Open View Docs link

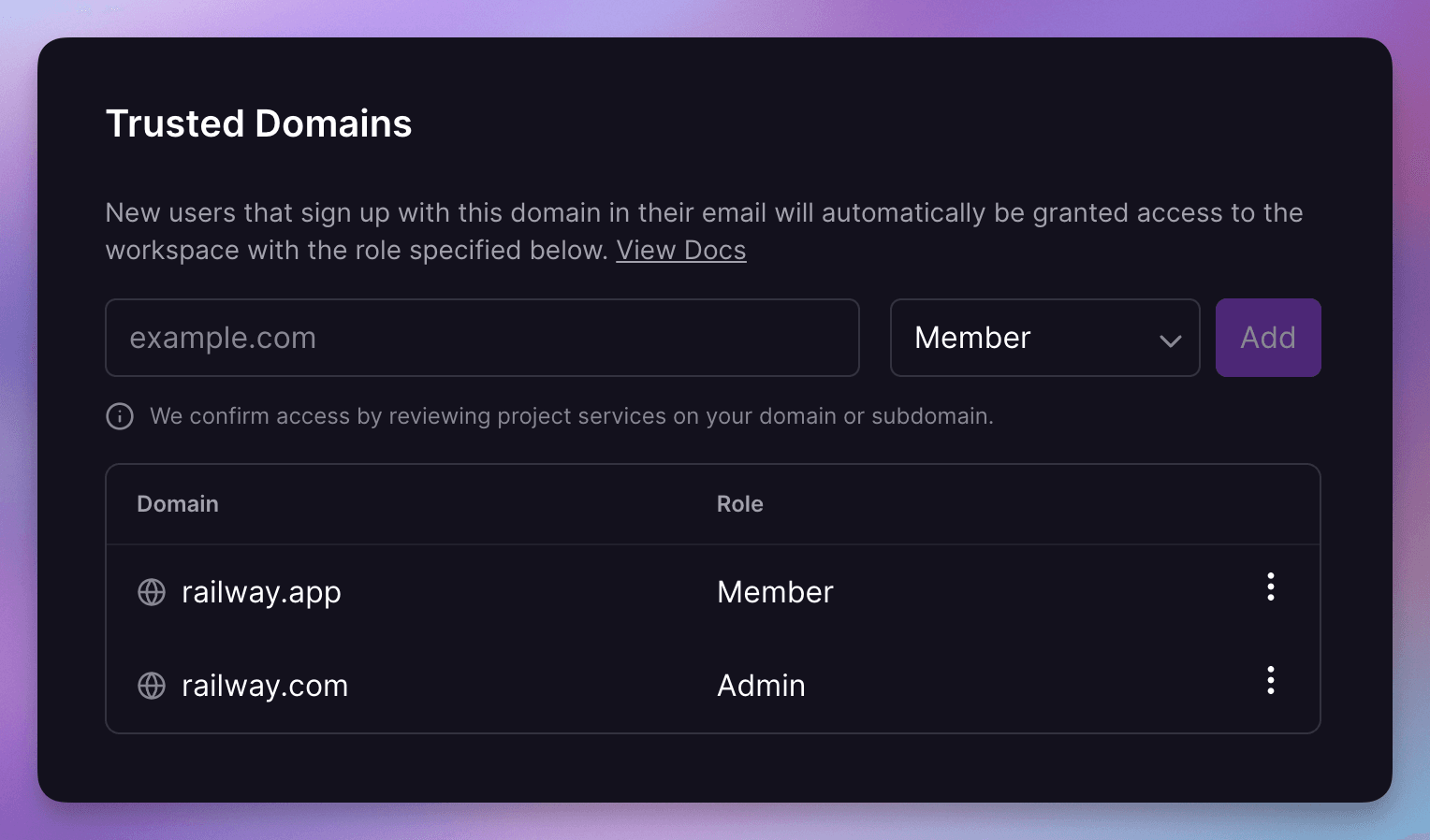[x=681, y=250]
